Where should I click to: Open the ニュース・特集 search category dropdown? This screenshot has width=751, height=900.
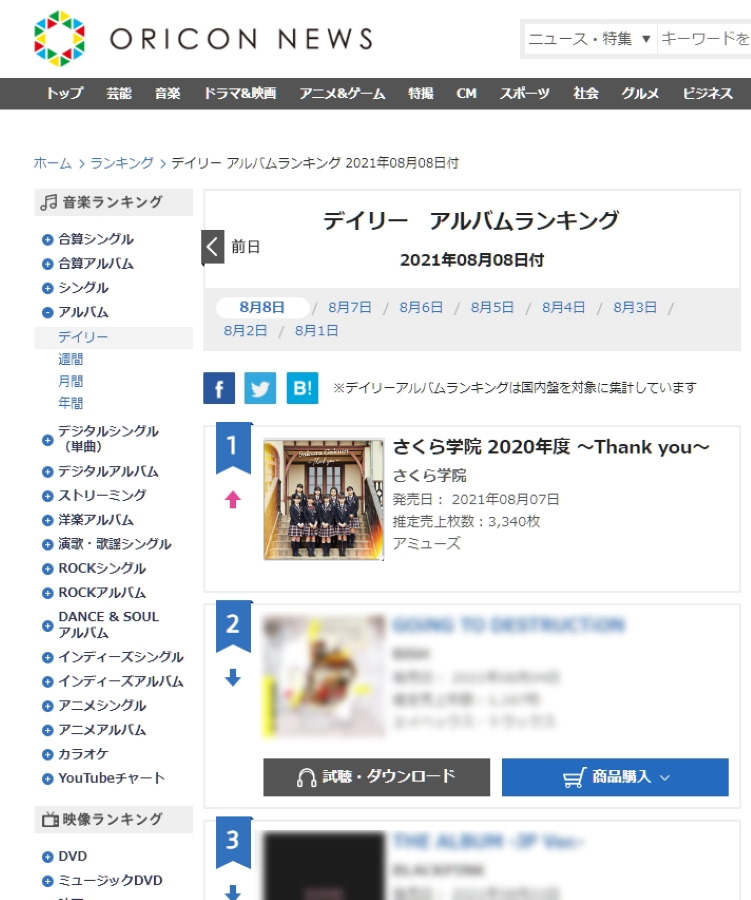point(590,38)
